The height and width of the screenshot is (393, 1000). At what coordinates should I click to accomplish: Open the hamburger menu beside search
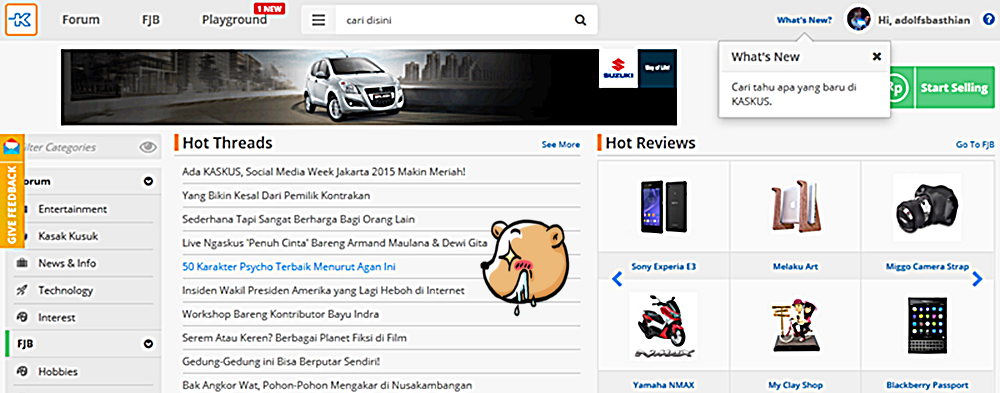pyautogui.click(x=318, y=20)
